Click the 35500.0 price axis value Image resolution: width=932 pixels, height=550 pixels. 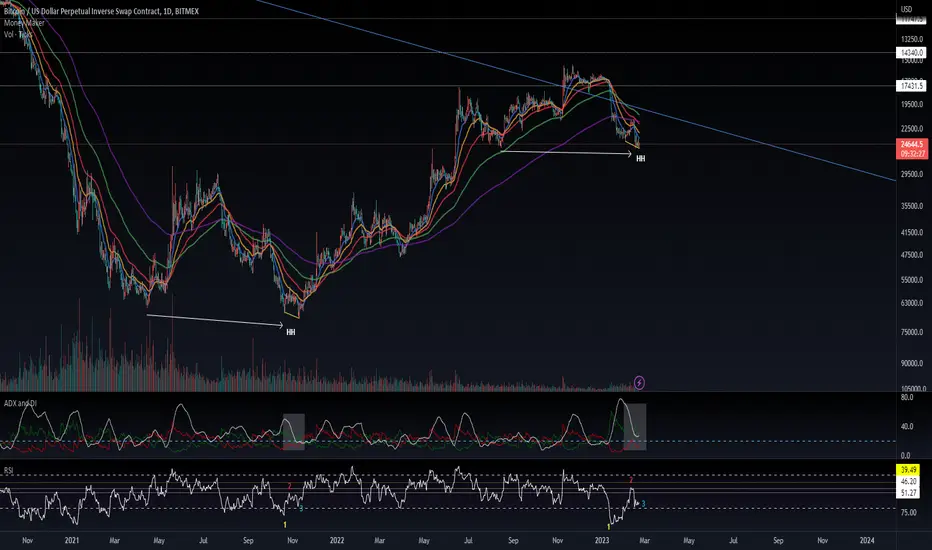912,206
